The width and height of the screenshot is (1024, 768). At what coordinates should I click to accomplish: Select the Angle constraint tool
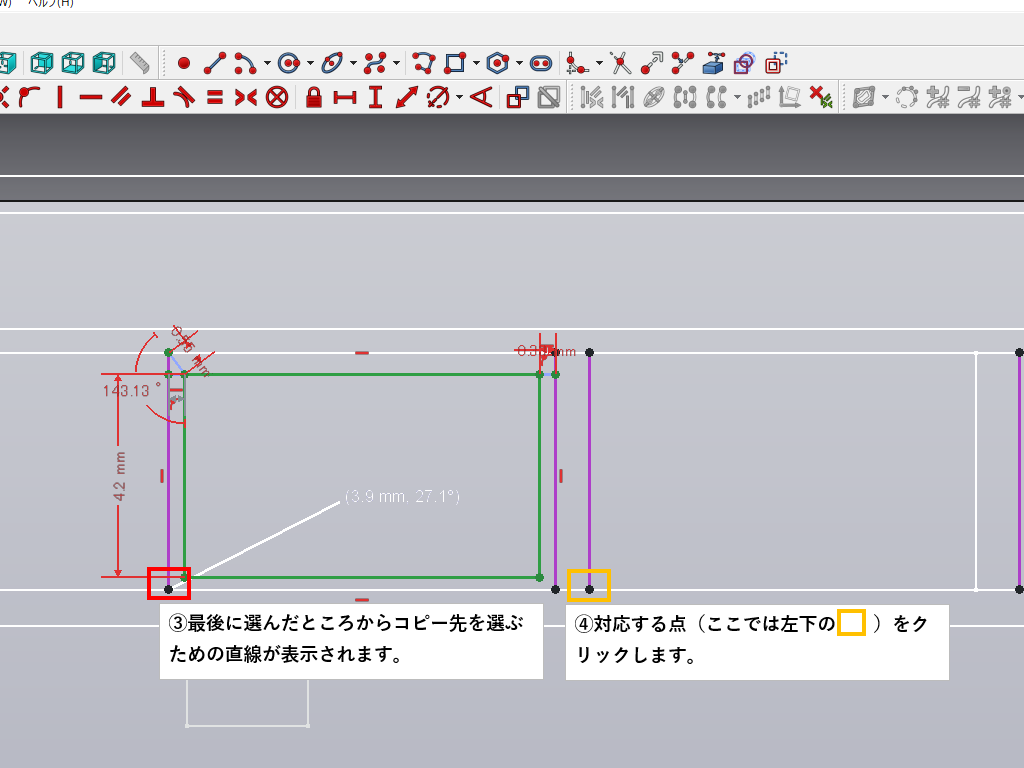[x=482, y=97]
